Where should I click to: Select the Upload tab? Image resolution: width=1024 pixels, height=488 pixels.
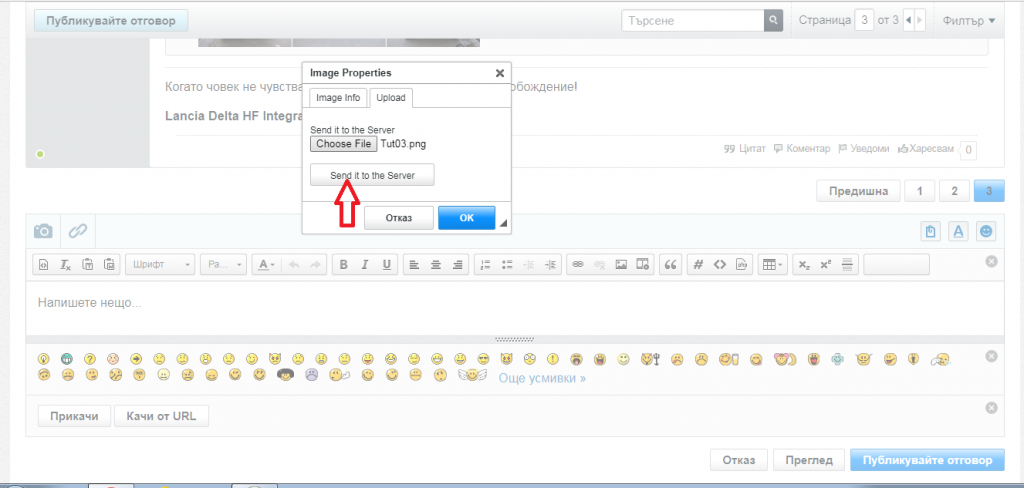391,97
